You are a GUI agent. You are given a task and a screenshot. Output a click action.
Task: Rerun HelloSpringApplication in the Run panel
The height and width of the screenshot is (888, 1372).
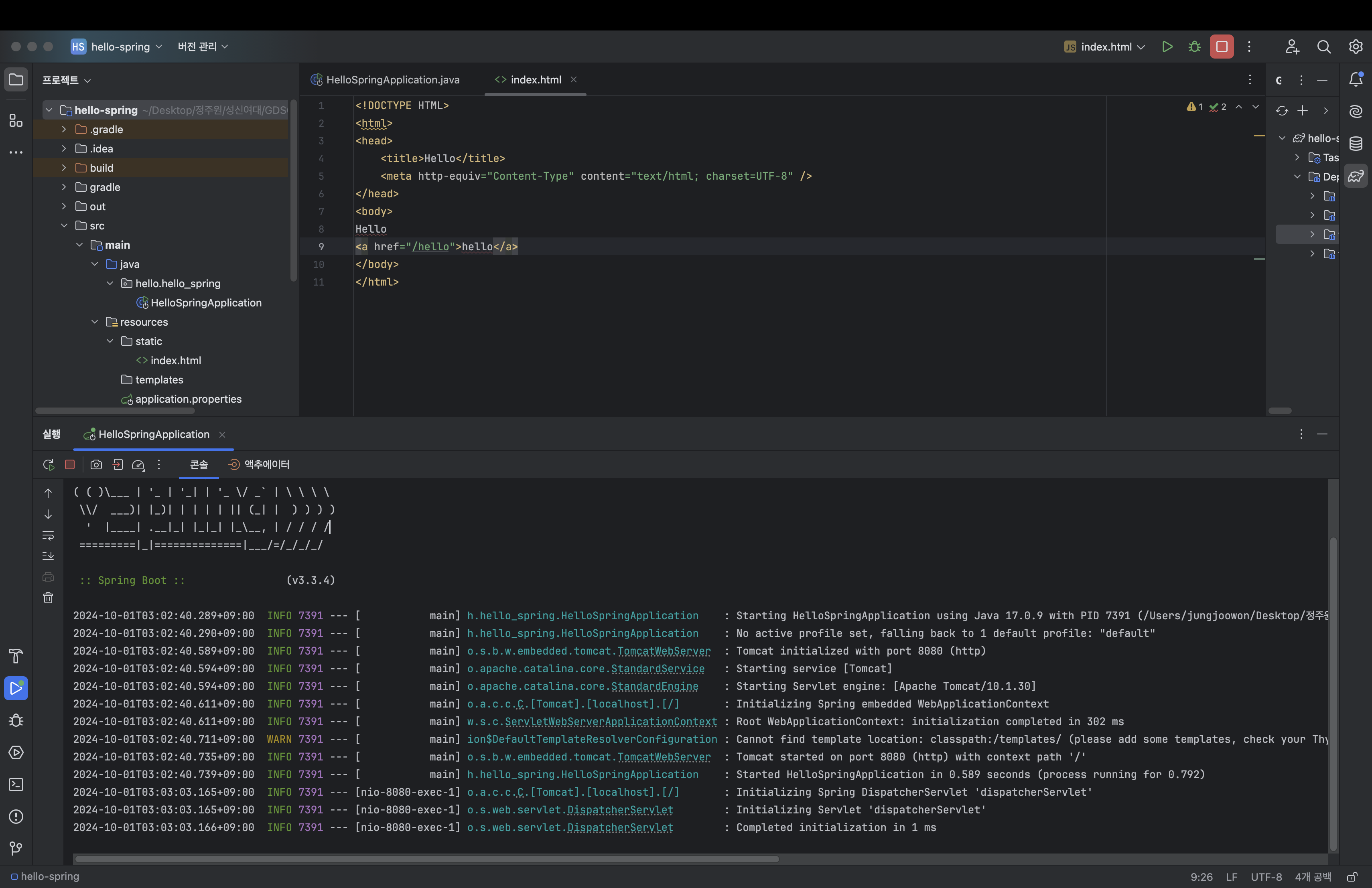(x=49, y=464)
